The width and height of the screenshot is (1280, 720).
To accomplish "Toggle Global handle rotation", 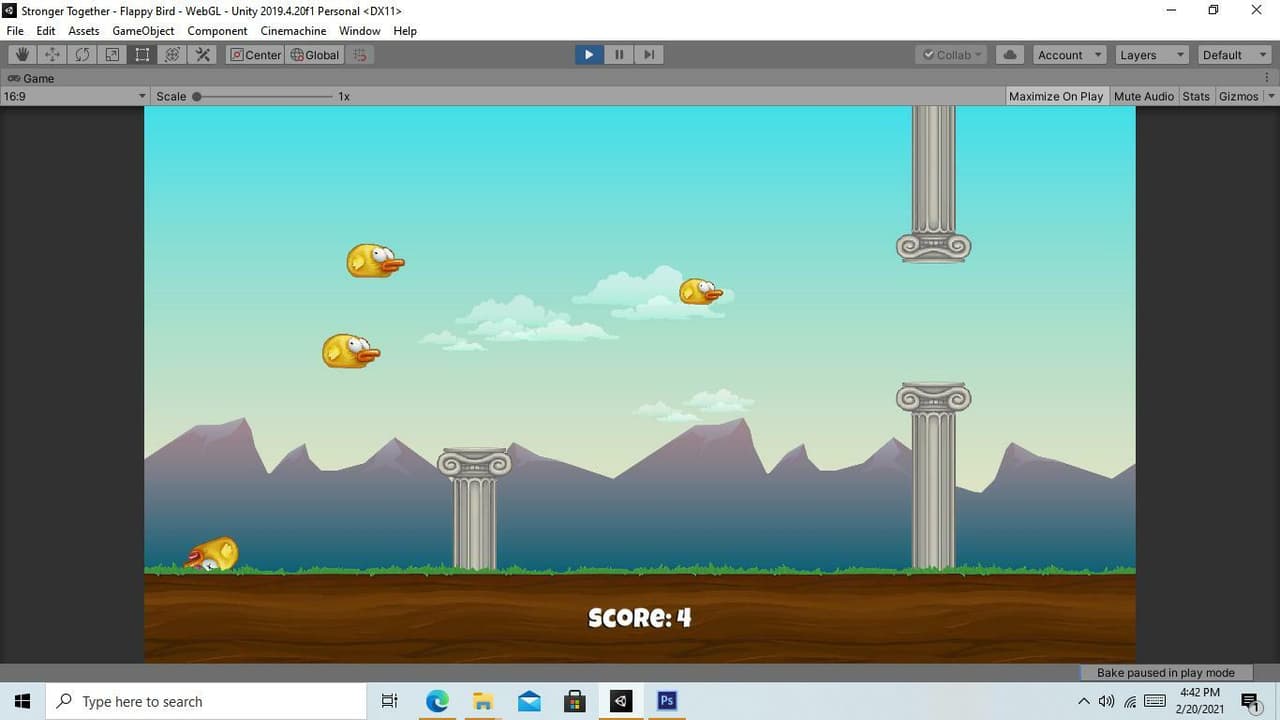I will point(315,55).
